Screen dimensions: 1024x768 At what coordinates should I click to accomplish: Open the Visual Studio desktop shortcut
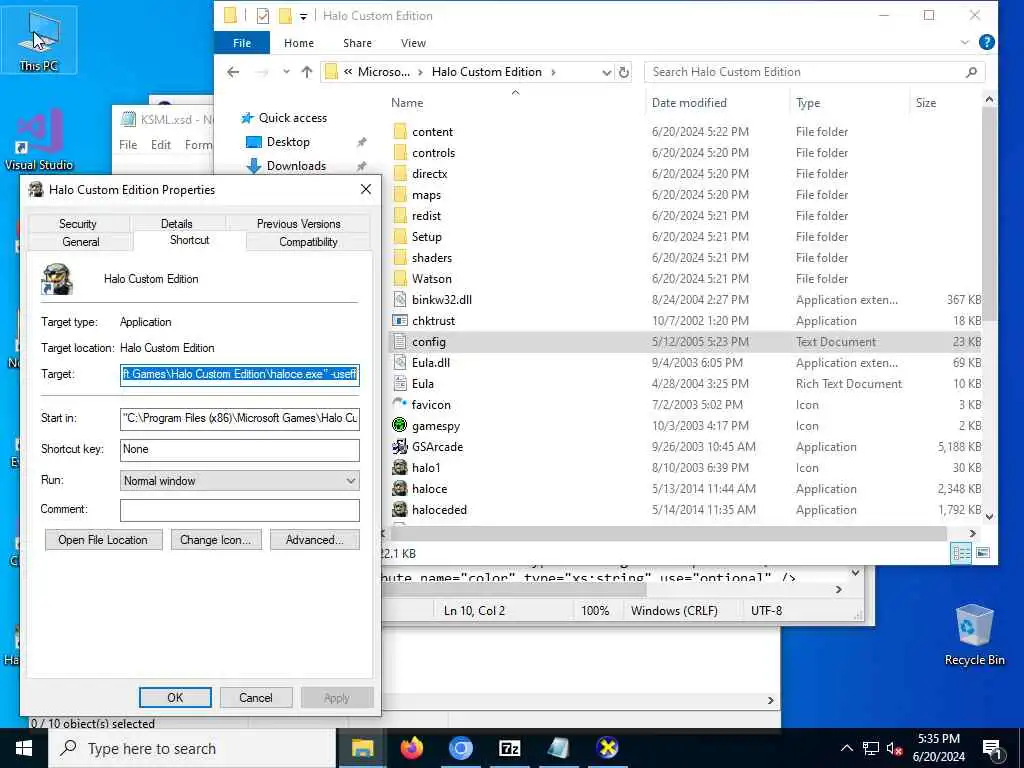coord(39,138)
